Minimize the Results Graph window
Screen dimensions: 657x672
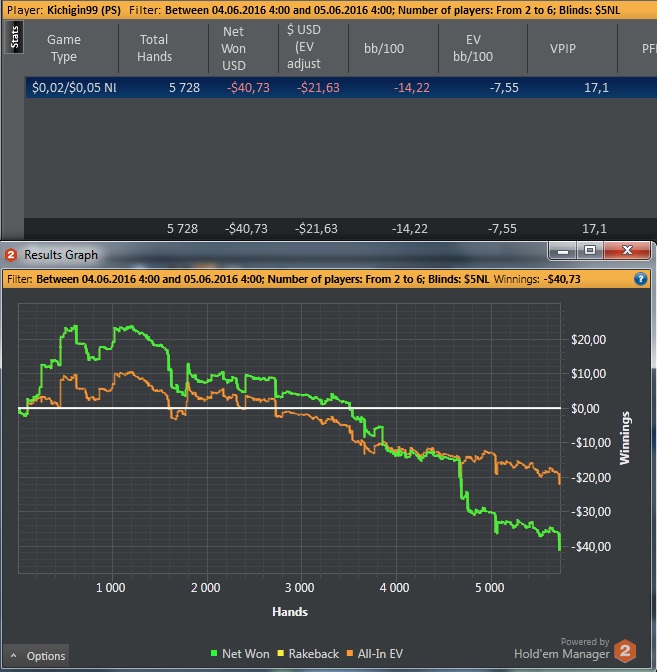point(563,250)
